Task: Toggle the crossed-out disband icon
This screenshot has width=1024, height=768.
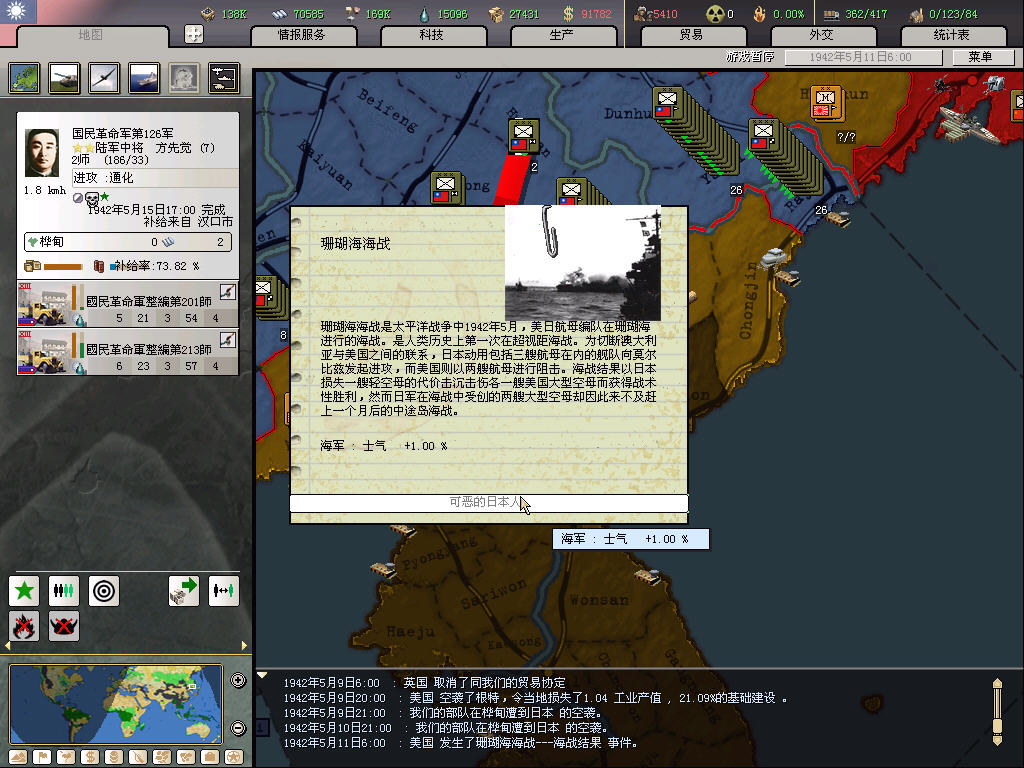Action: [64, 626]
